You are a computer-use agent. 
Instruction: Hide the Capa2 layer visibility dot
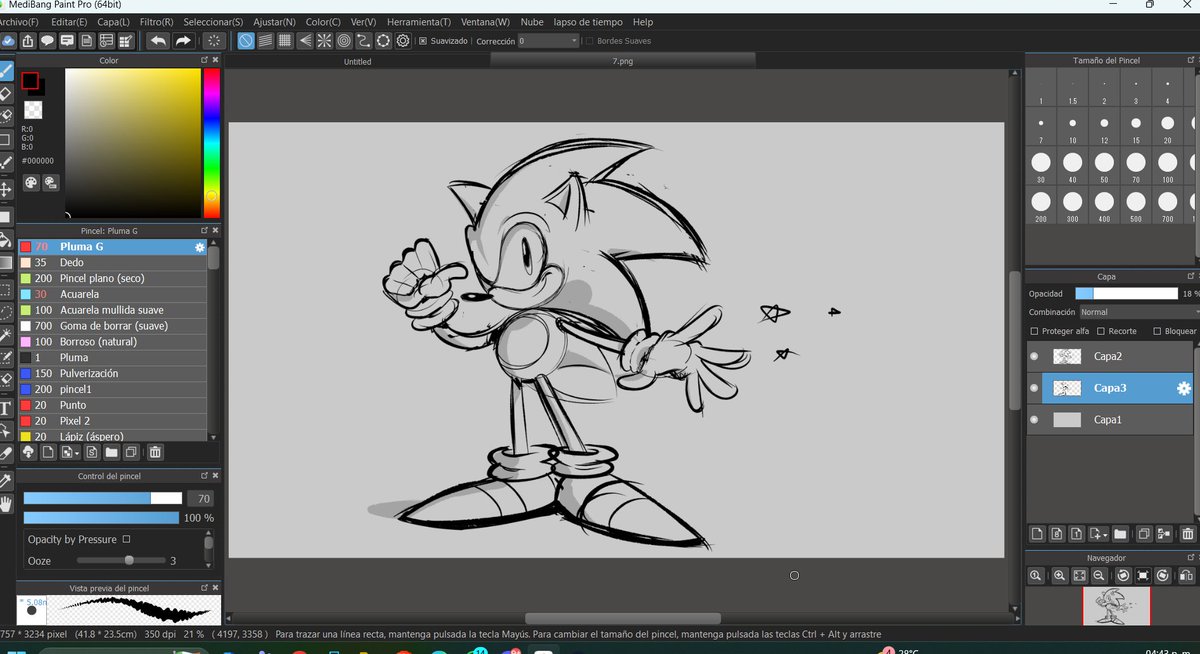click(x=1034, y=356)
